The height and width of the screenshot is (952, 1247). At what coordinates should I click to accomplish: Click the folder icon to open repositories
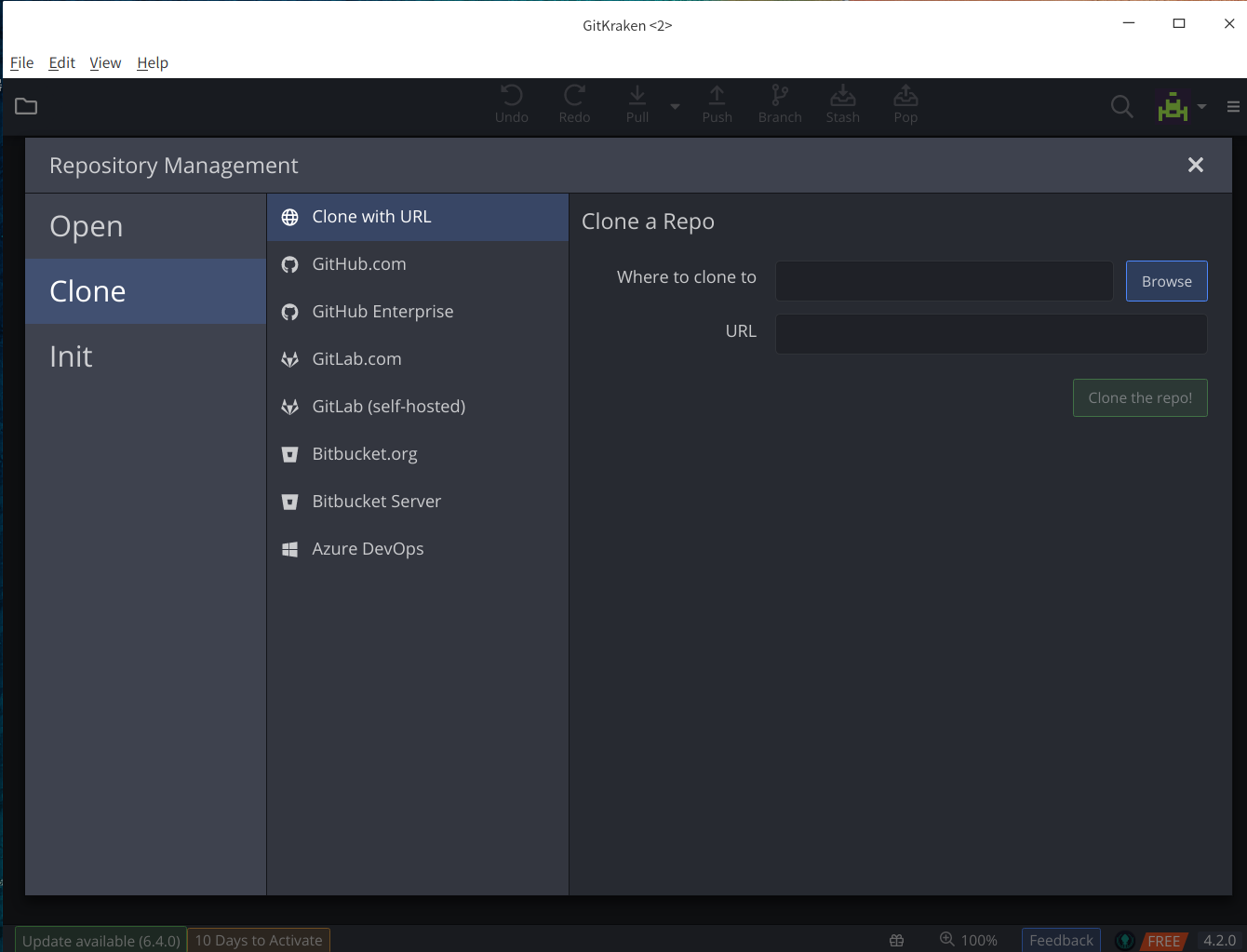pyautogui.click(x=26, y=106)
